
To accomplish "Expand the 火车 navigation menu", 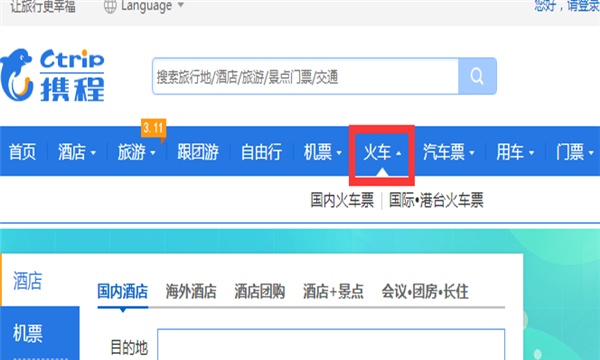I will pos(382,152).
